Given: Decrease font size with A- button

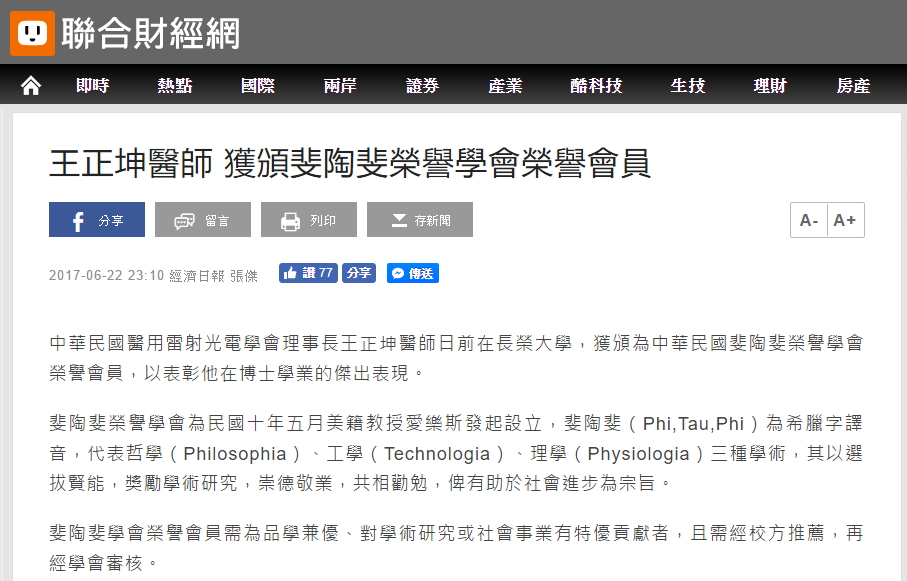Looking at the screenshot, I should 809,220.
